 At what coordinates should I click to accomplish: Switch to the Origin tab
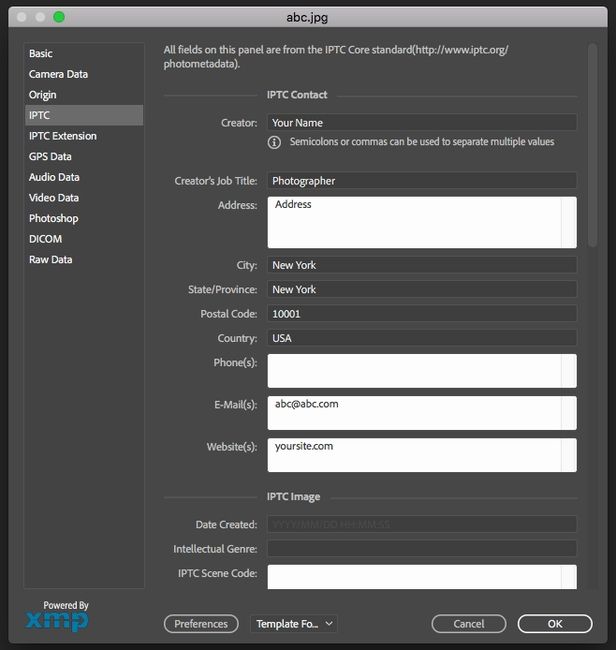click(43, 95)
